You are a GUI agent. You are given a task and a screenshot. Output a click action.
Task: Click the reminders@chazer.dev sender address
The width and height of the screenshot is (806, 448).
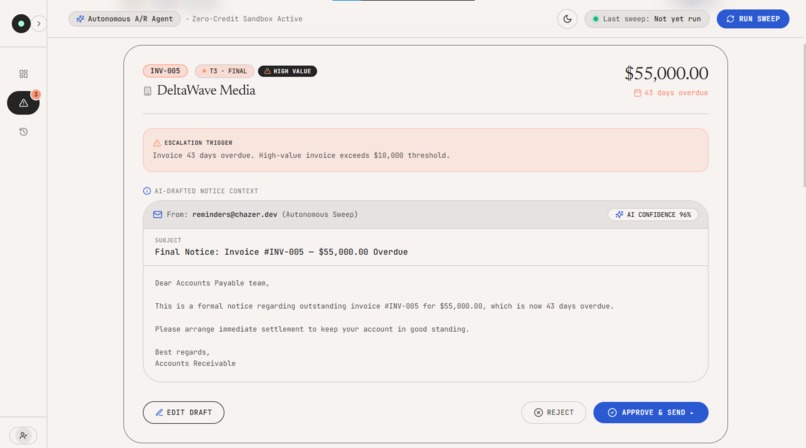tap(235, 215)
